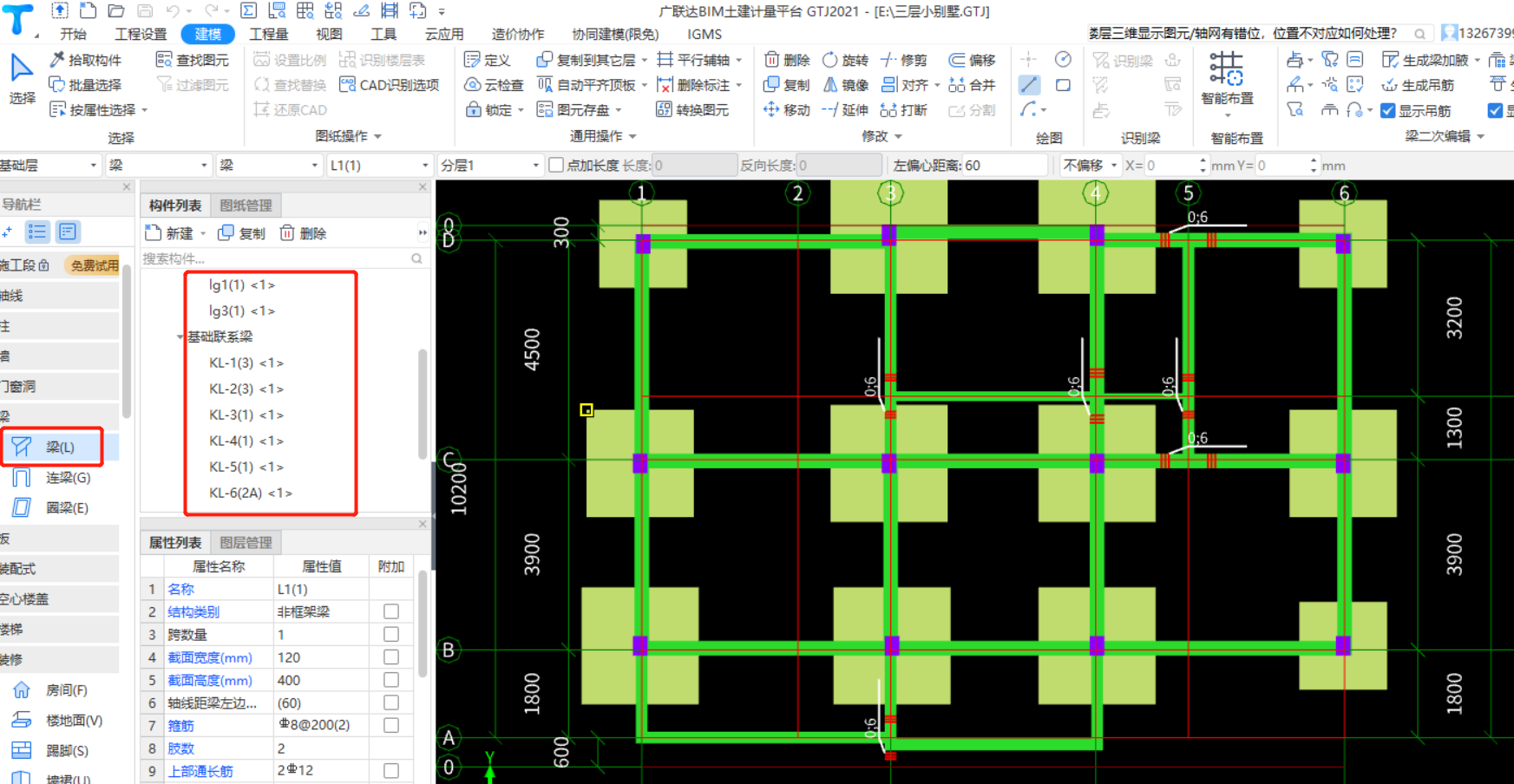Screen dimensions: 1514x784
Task: Toggle the 显示吊筋 checkbox
Action: (1388, 111)
